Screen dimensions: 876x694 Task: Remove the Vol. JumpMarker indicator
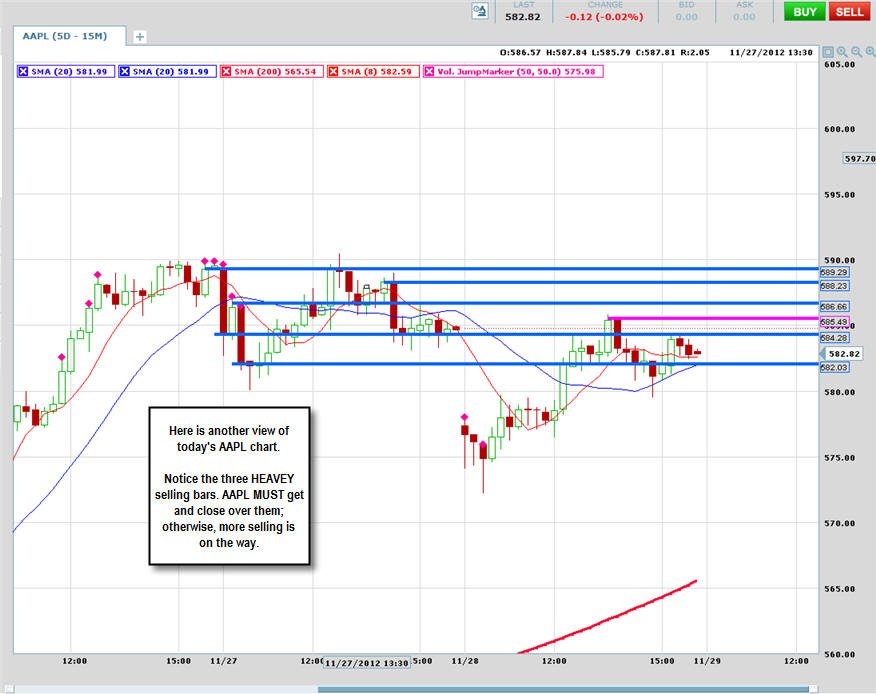tap(429, 72)
